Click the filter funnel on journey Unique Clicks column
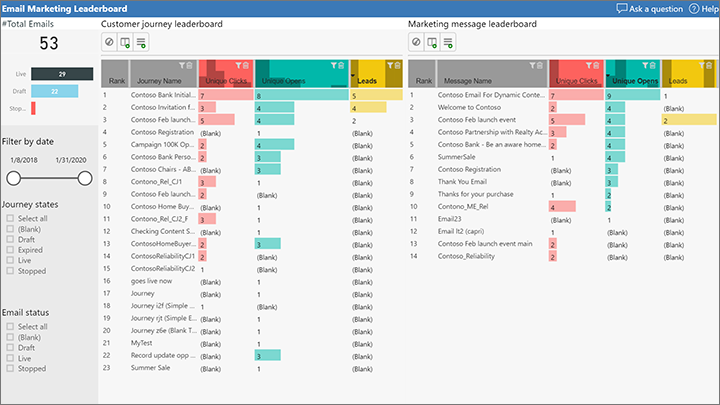Viewport: 720px width, 405px height. click(238, 66)
